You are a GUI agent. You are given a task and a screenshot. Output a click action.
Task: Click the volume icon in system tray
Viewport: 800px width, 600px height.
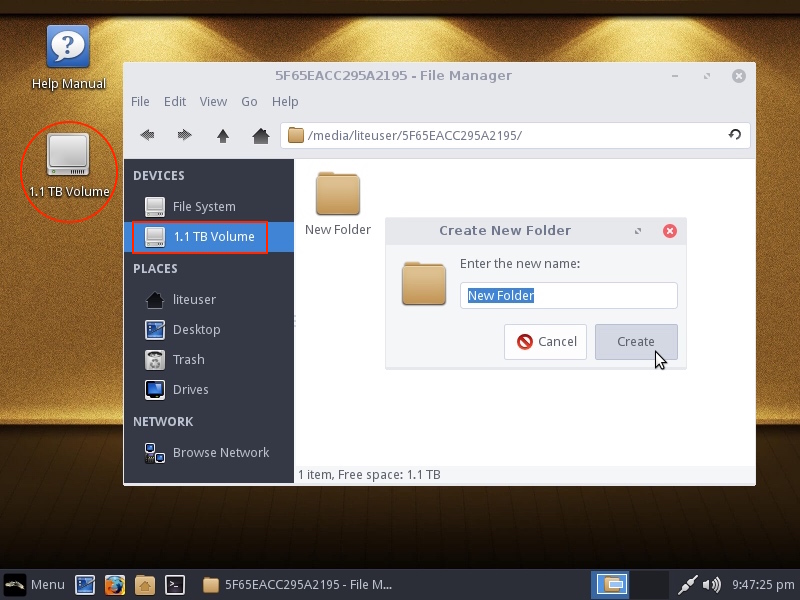(x=712, y=585)
